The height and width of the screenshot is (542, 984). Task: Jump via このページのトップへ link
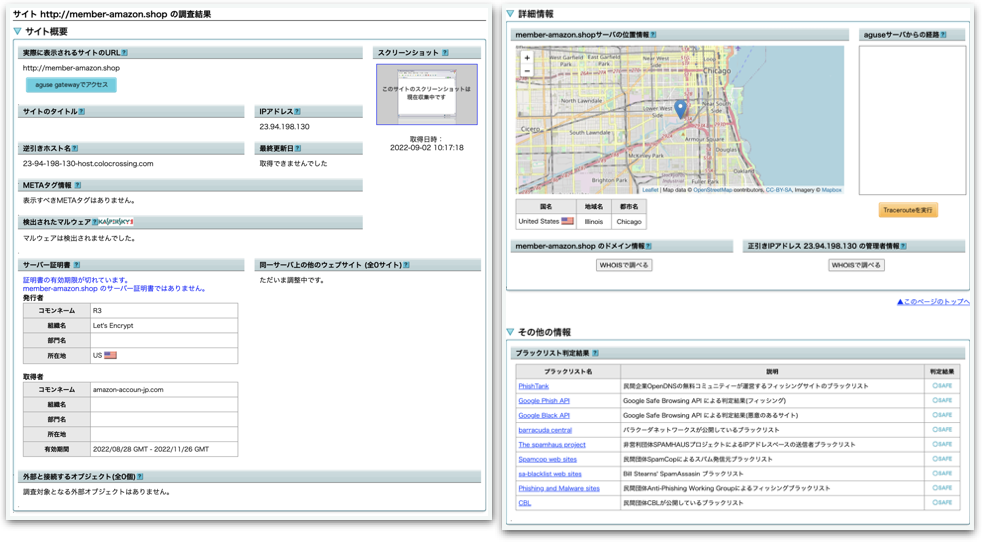[933, 302]
